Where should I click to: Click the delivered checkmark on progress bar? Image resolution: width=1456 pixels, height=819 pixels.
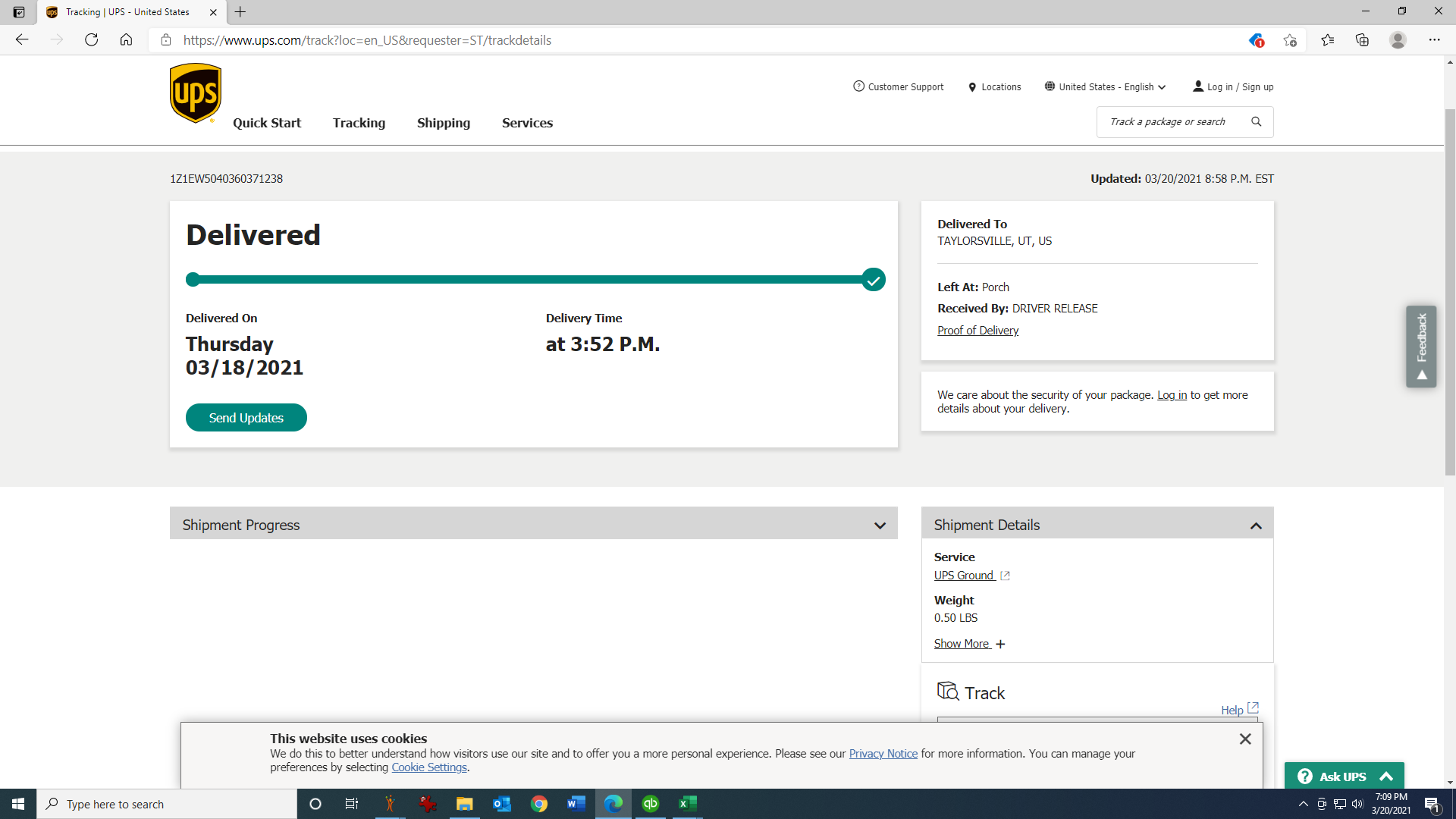click(x=874, y=280)
